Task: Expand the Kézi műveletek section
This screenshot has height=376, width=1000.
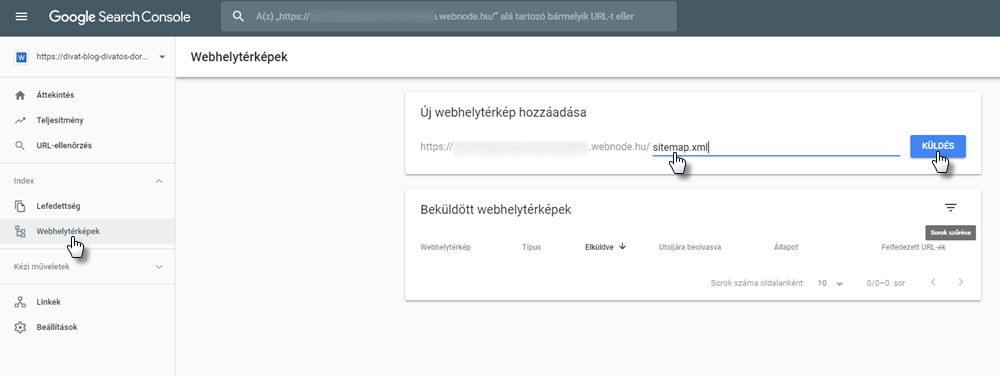Action: click(x=159, y=267)
